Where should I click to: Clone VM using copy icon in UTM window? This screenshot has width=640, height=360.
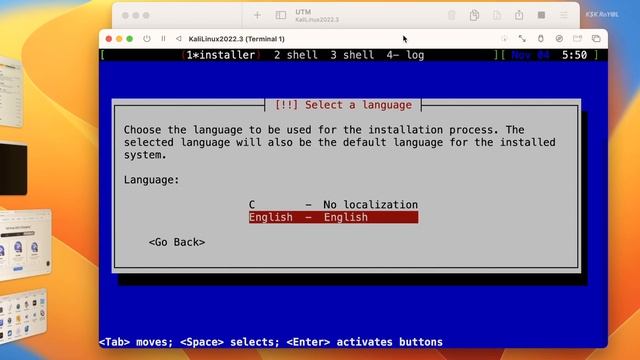click(474, 16)
